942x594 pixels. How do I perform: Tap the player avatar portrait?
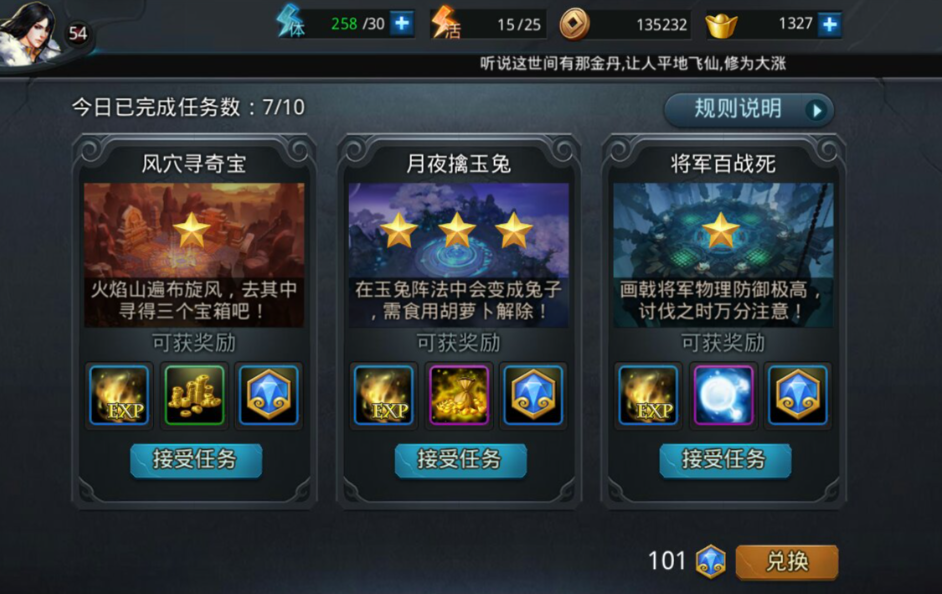pos(30,34)
